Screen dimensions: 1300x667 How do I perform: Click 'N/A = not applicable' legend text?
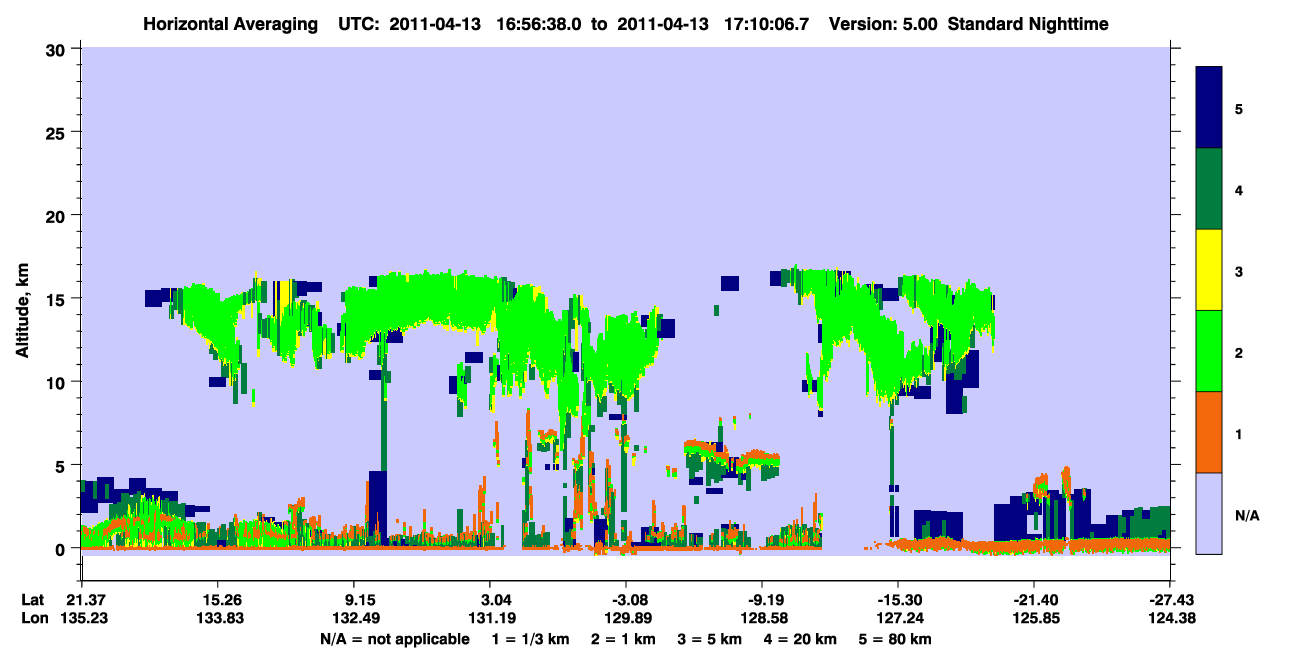(x=394, y=639)
